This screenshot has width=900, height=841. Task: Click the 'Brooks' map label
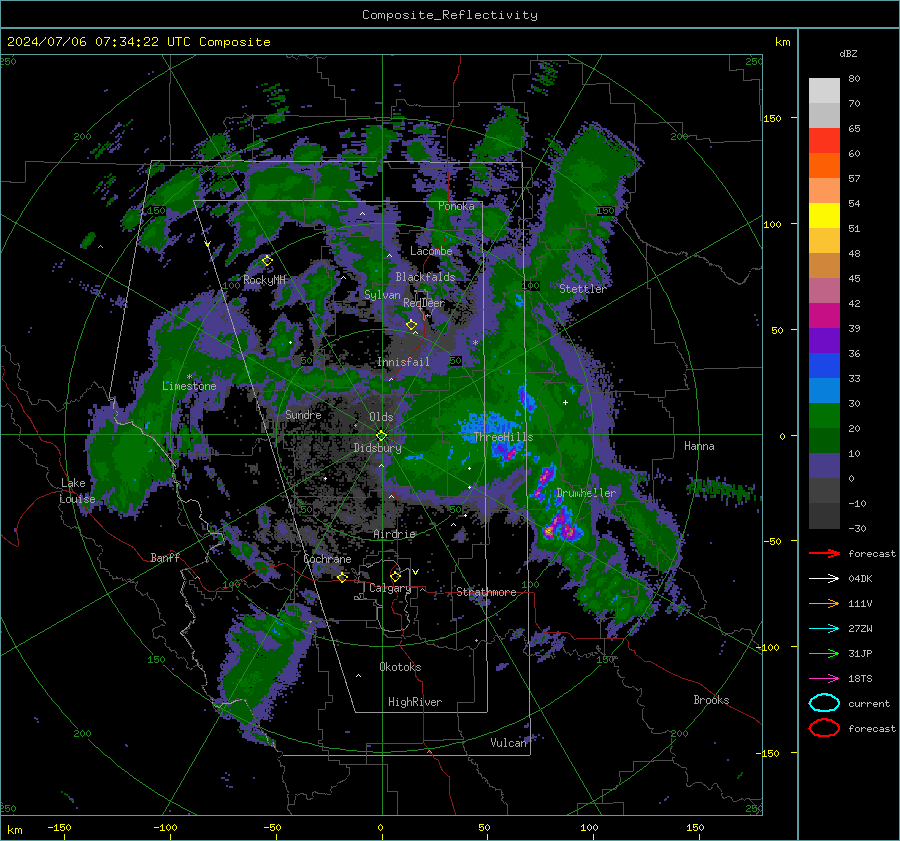click(711, 700)
